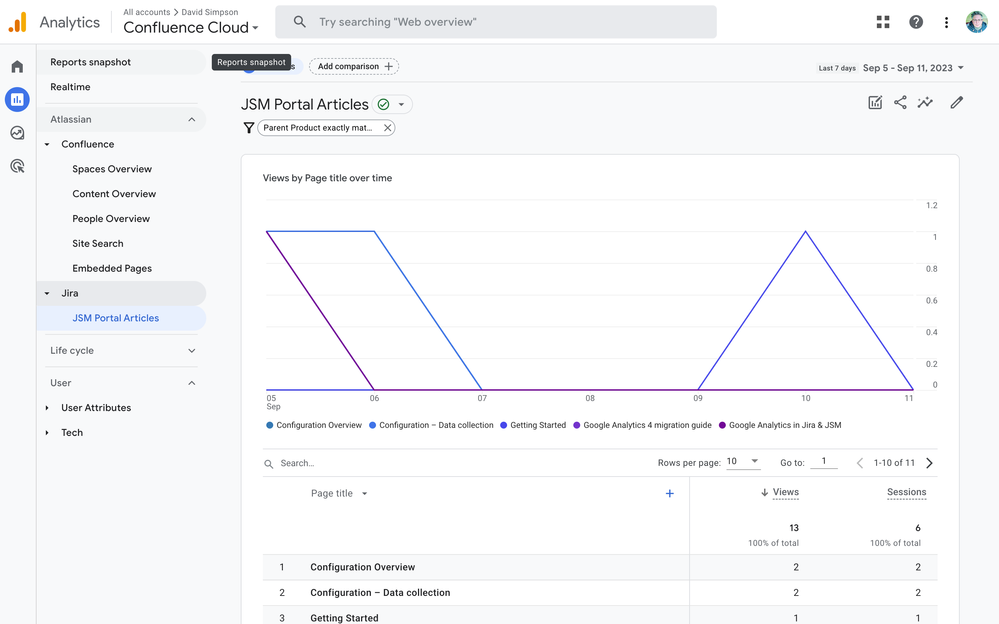Go to next page of table results
The width and height of the screenshot is (999, 624).
tap(930, 463)
